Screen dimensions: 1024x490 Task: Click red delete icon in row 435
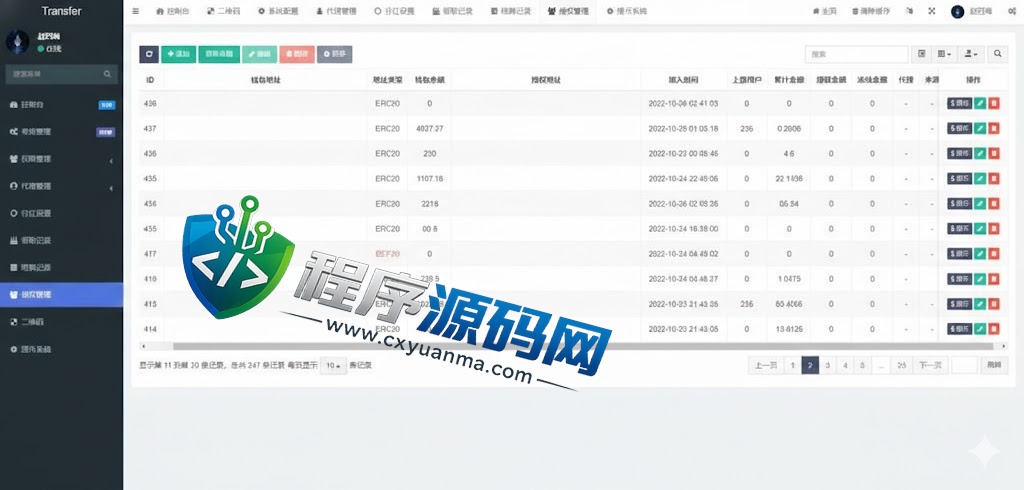(994, 178)
